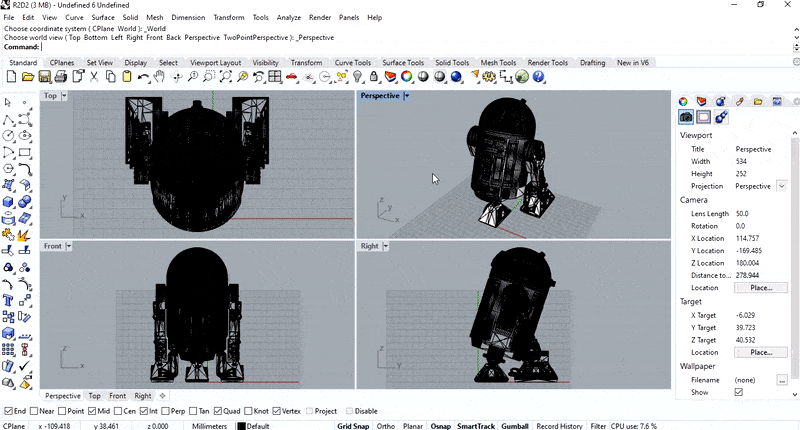This screenshot has height=430, width=800.
Task: Click the Lens Length value 50.0
Action: click(742, 214)
